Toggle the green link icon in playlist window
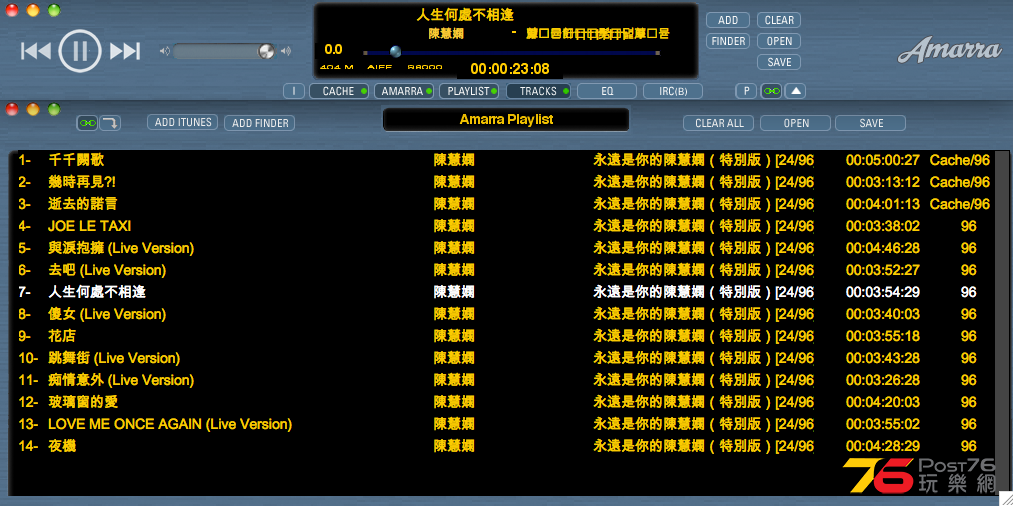Image resolution: width=1013 pixels, height=506 pixels. pos(87,123)
